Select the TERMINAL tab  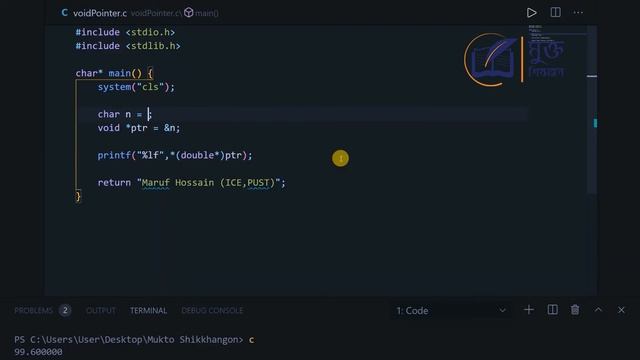(x=149, y=311)
